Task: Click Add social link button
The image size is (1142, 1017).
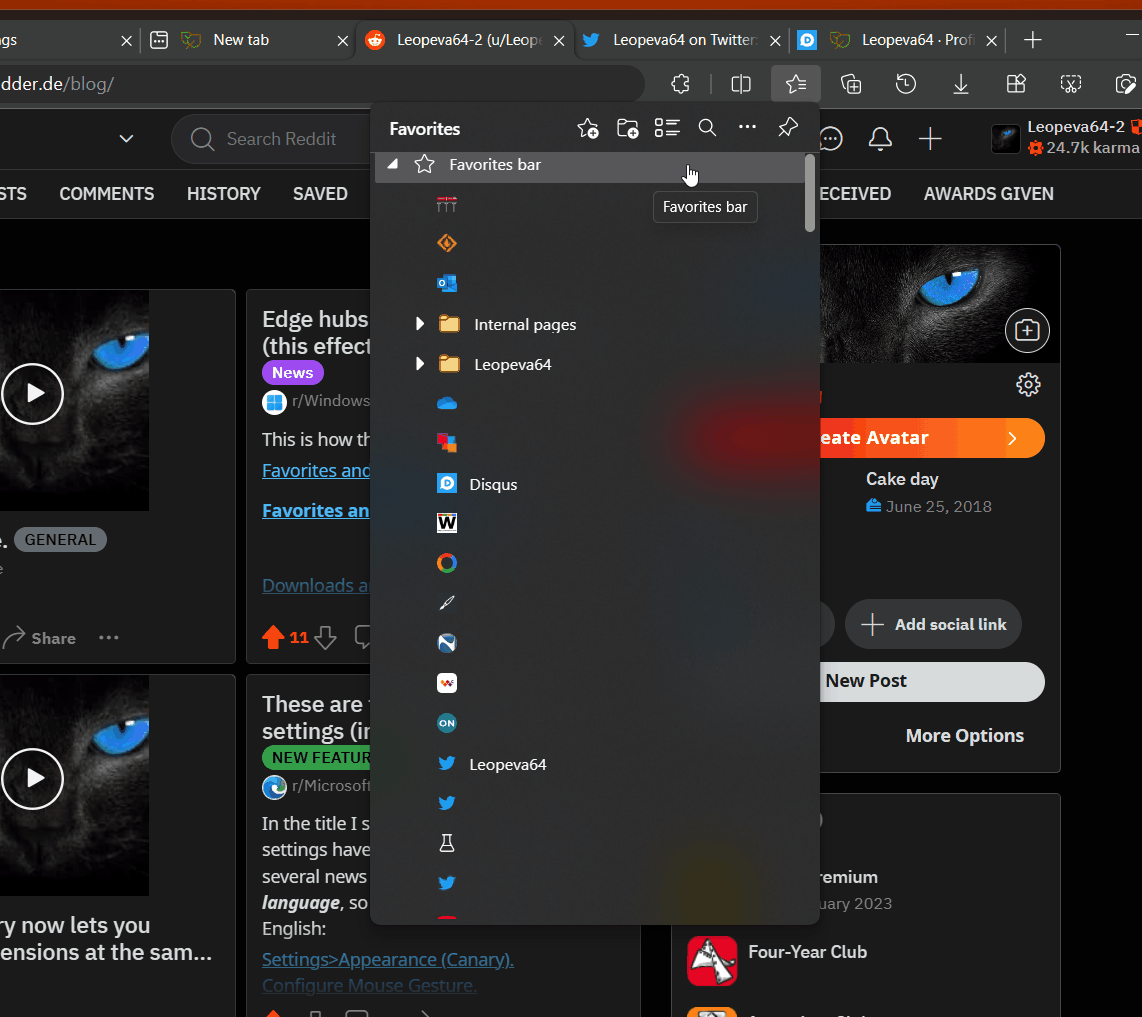Action: 933,625
